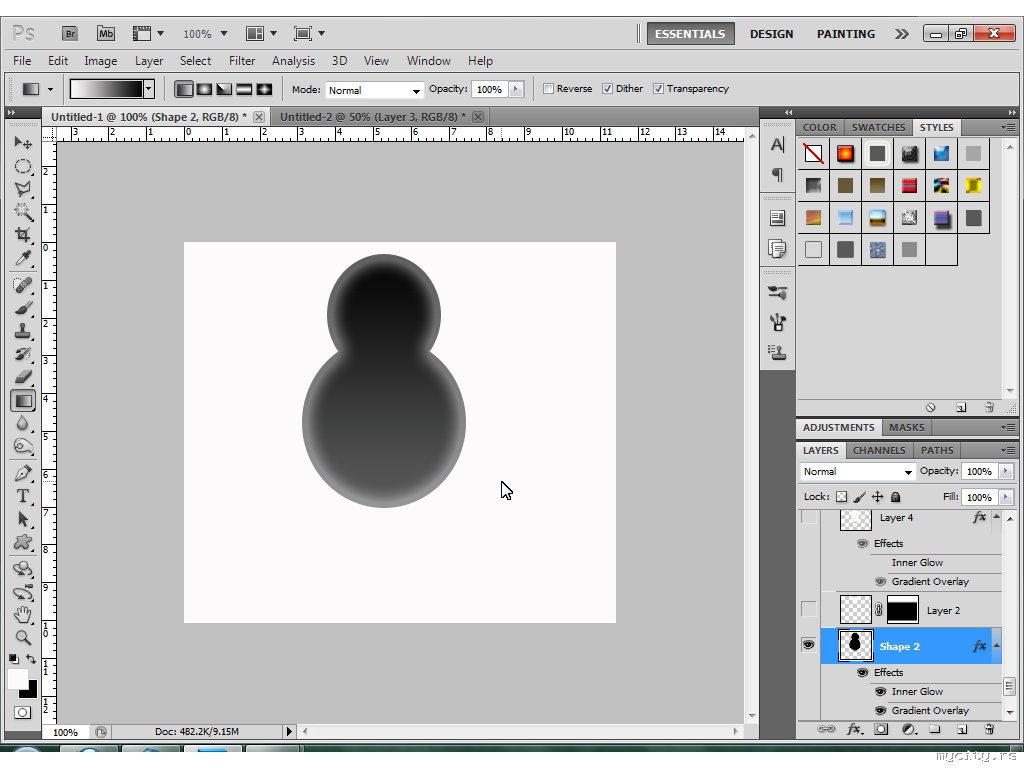
Task: Select the Crop tool
Action: 22,235
